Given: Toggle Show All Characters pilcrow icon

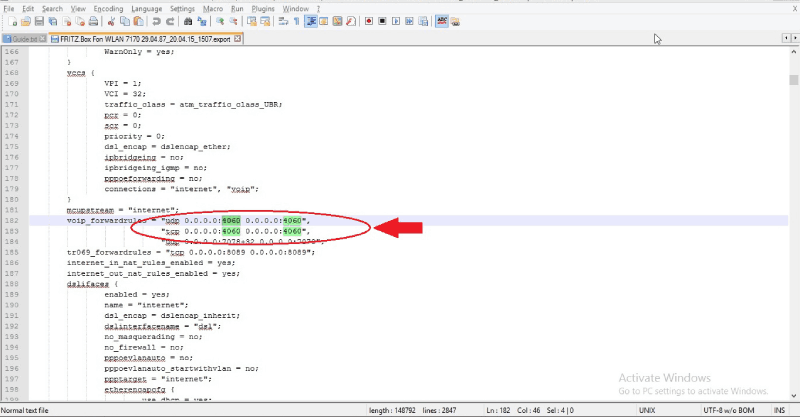Looking at the screenshot, I should coord(296,21).
